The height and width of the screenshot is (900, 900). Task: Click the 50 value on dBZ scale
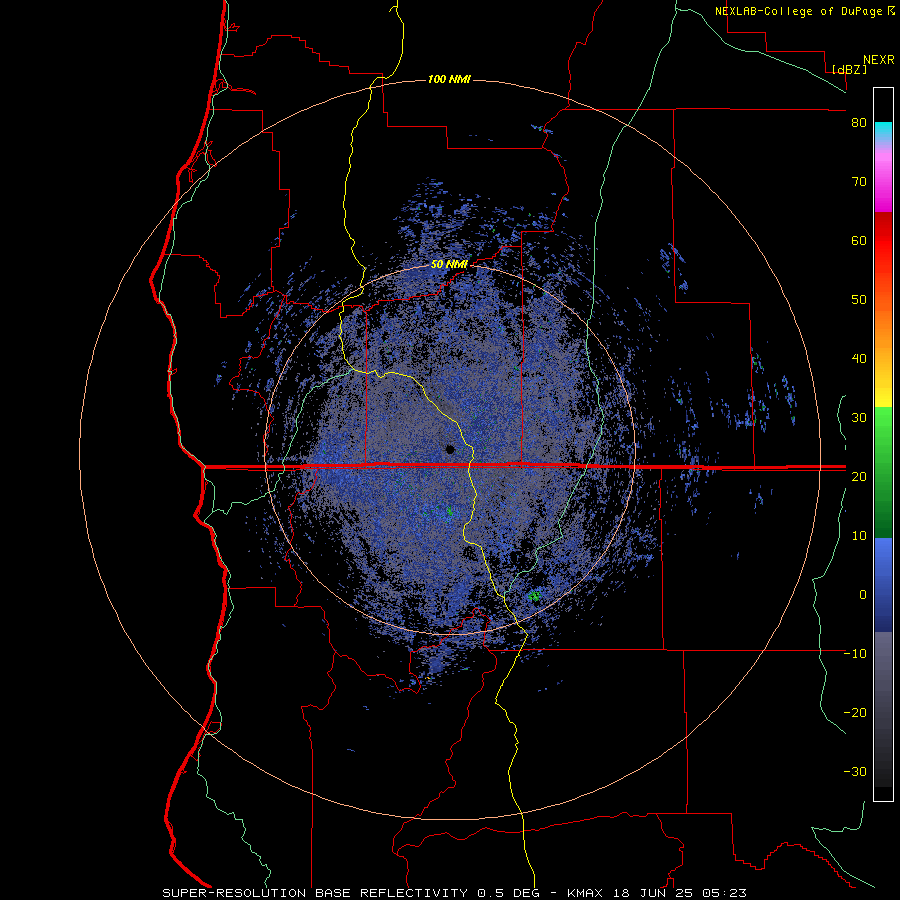(x=859, y=300)
